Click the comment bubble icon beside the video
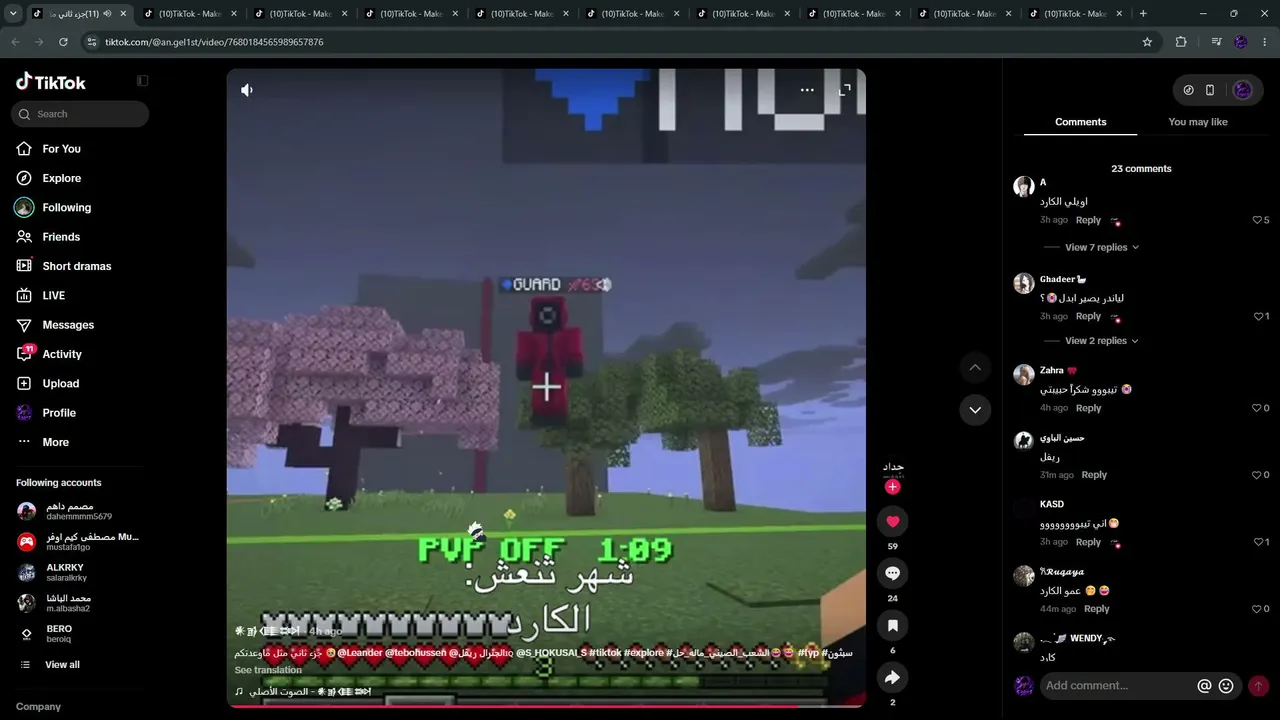 click(x=893, y=573)
